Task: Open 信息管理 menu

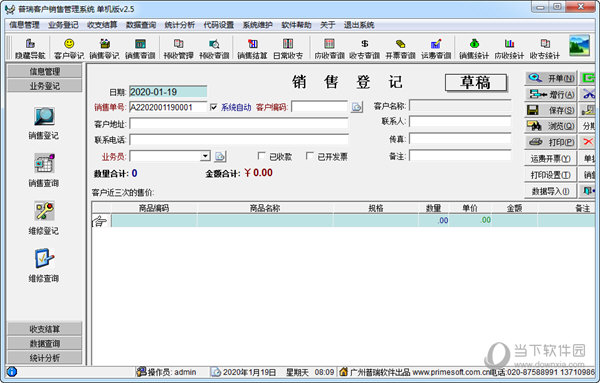Action: point(24,25)
